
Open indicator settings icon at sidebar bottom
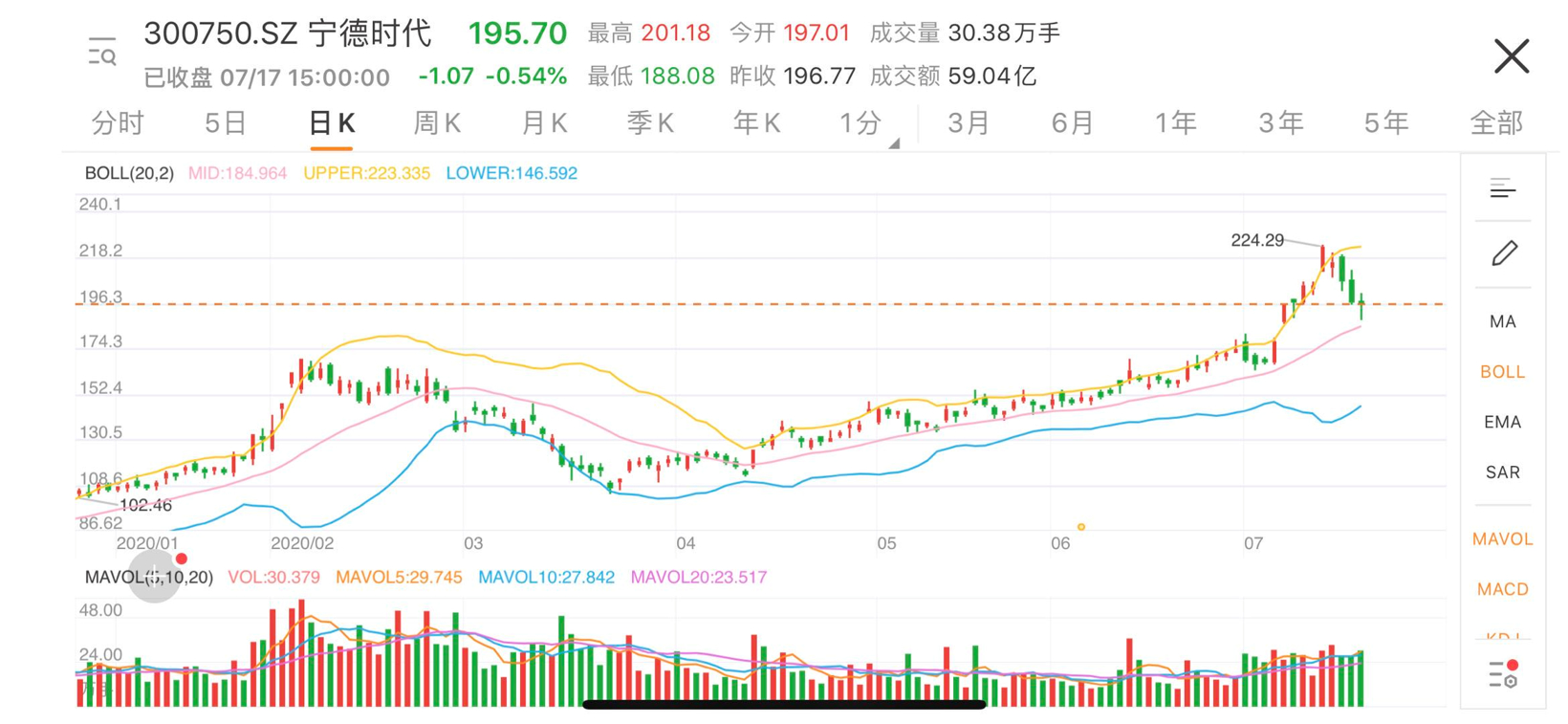click(x=1503, y=673)
